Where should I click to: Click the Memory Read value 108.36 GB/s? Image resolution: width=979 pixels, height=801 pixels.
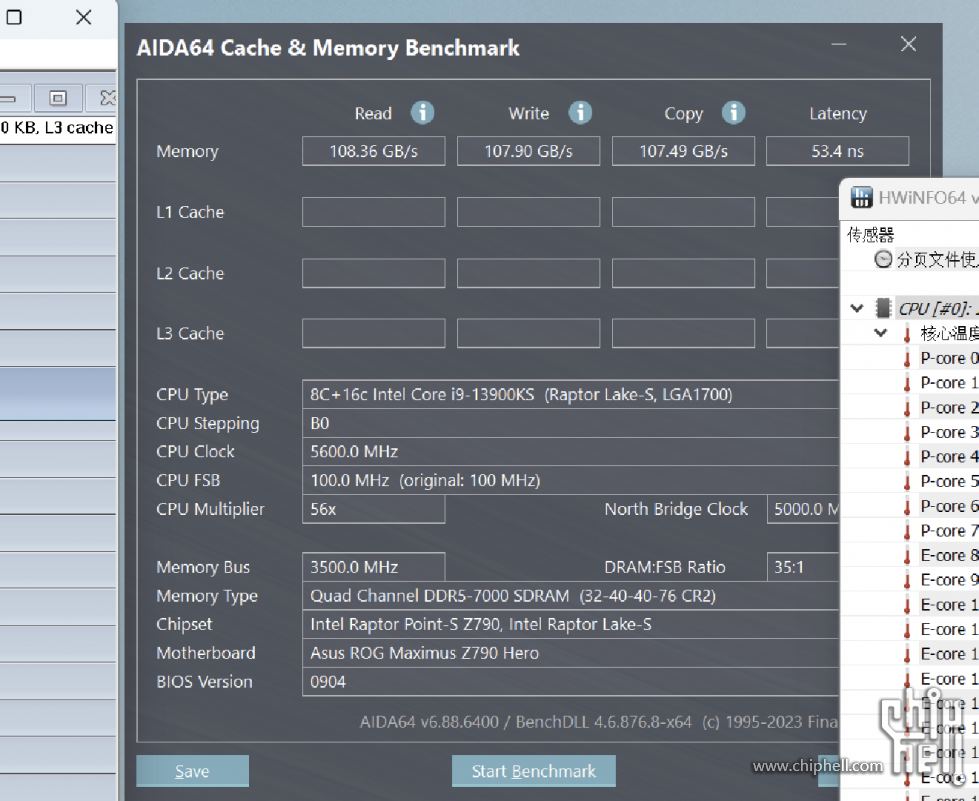(373, 151)
